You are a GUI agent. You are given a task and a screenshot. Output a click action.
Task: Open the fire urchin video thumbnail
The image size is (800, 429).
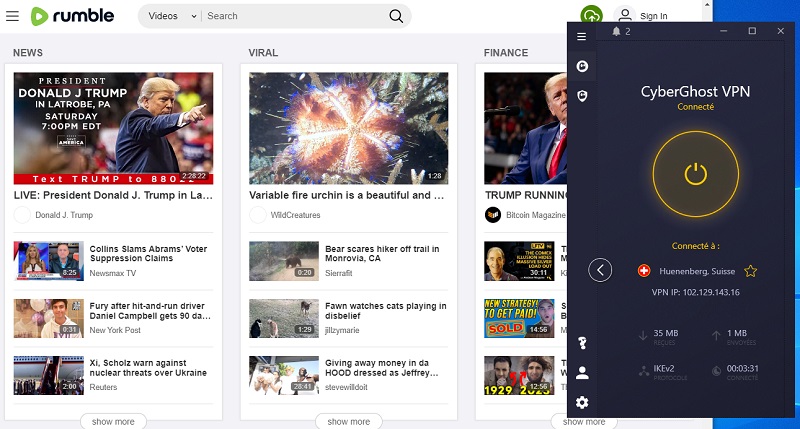pyautogui.click(x=349, y=127)
